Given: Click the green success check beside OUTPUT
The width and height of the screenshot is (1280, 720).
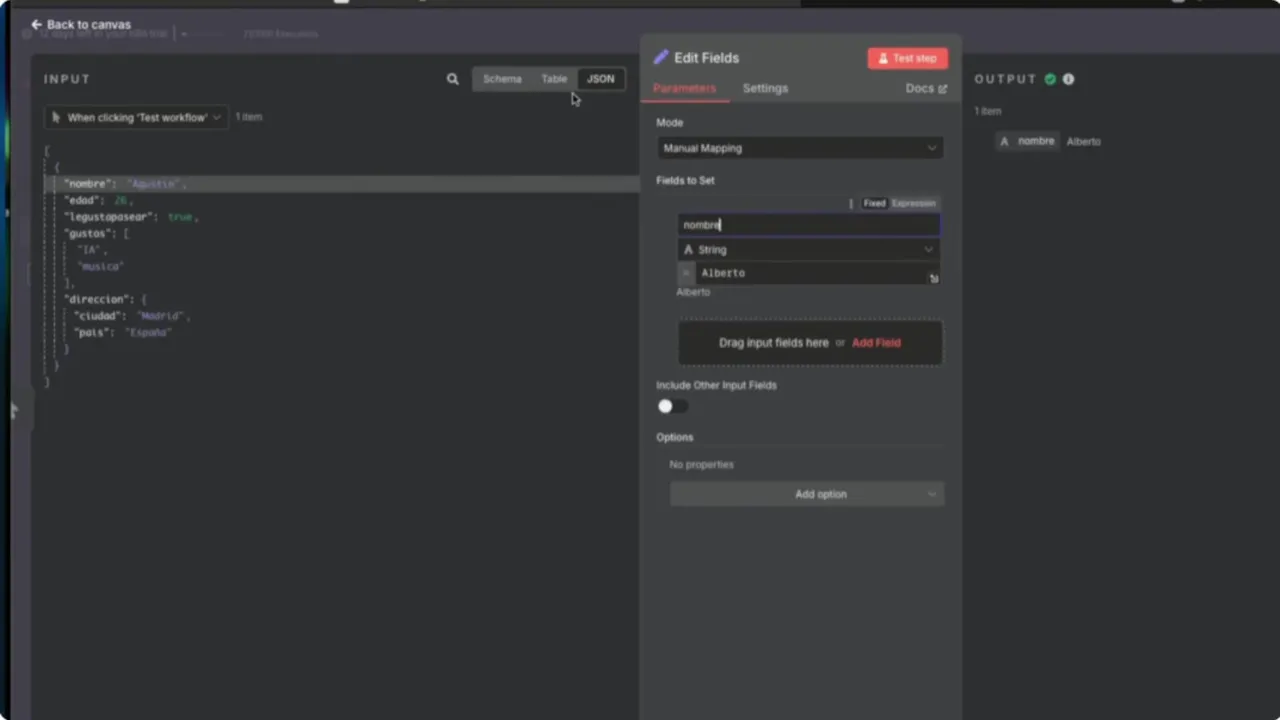Looking at the screenshot, I should click(1050, 79).
